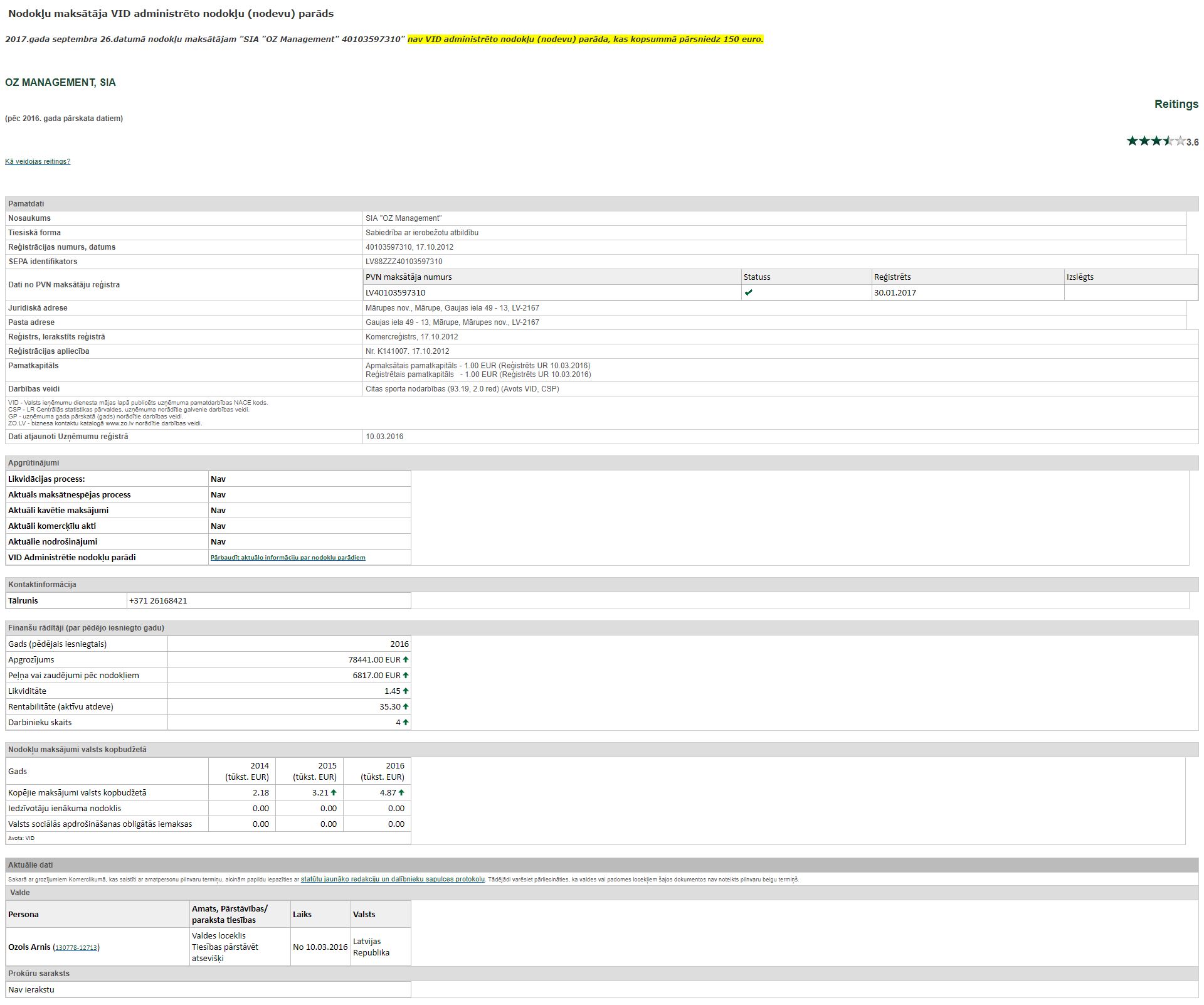Click the green arrow beside Apgrozījums value
The width and height of the screenshot is (1204, 1005).
[x=406, y=659]
